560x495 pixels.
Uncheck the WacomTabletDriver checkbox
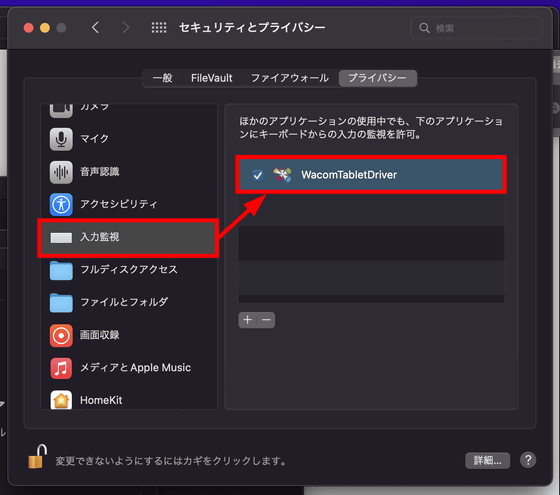(258, 175)
